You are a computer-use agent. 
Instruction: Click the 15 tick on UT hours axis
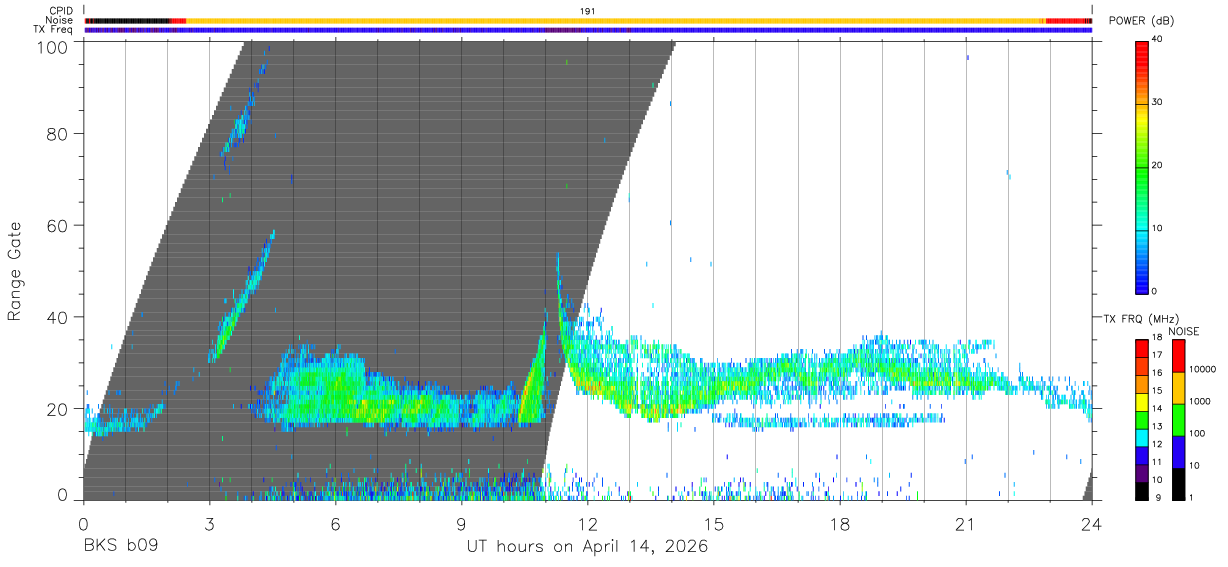[714, 523]
